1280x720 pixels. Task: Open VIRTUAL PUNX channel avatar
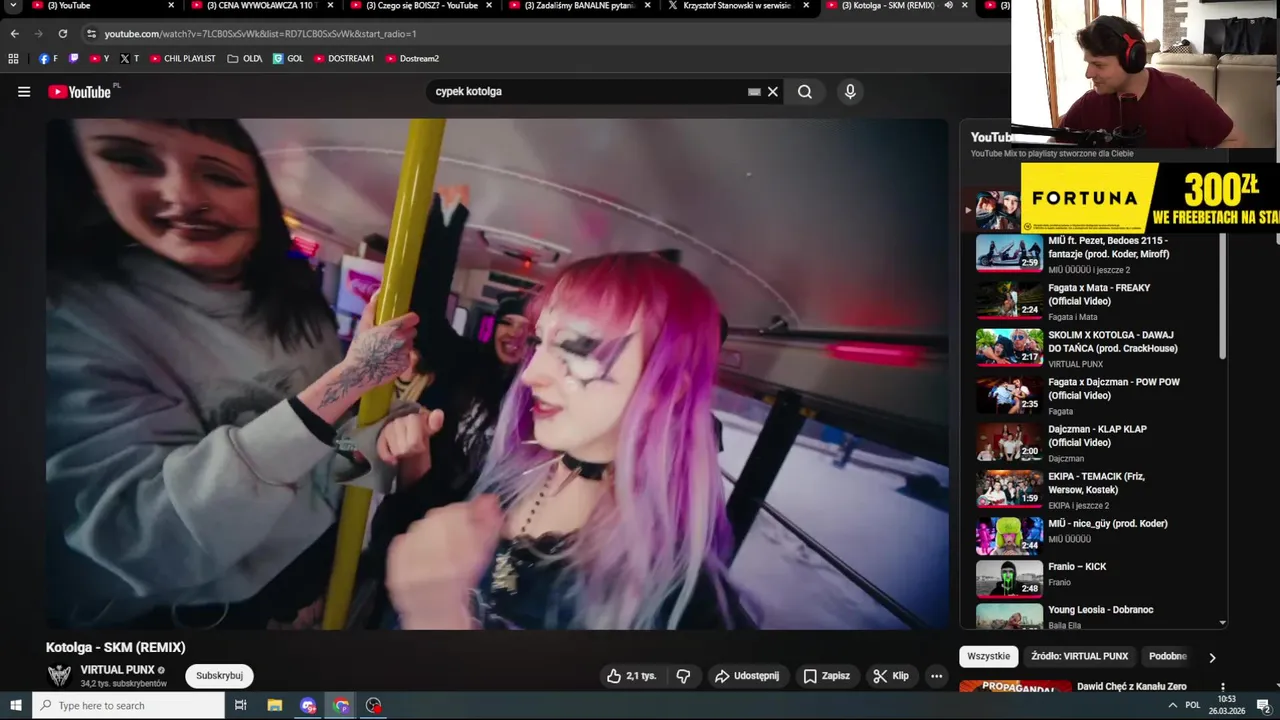coord(60,676)
